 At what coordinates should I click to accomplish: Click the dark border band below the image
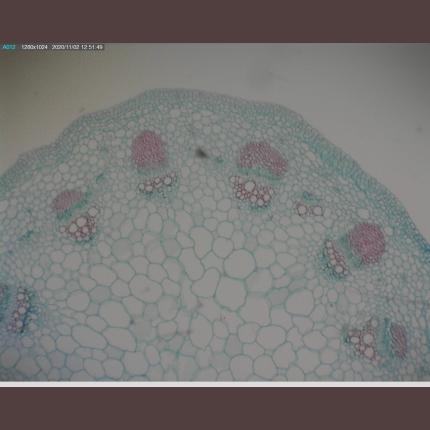(x=215, y=409)
